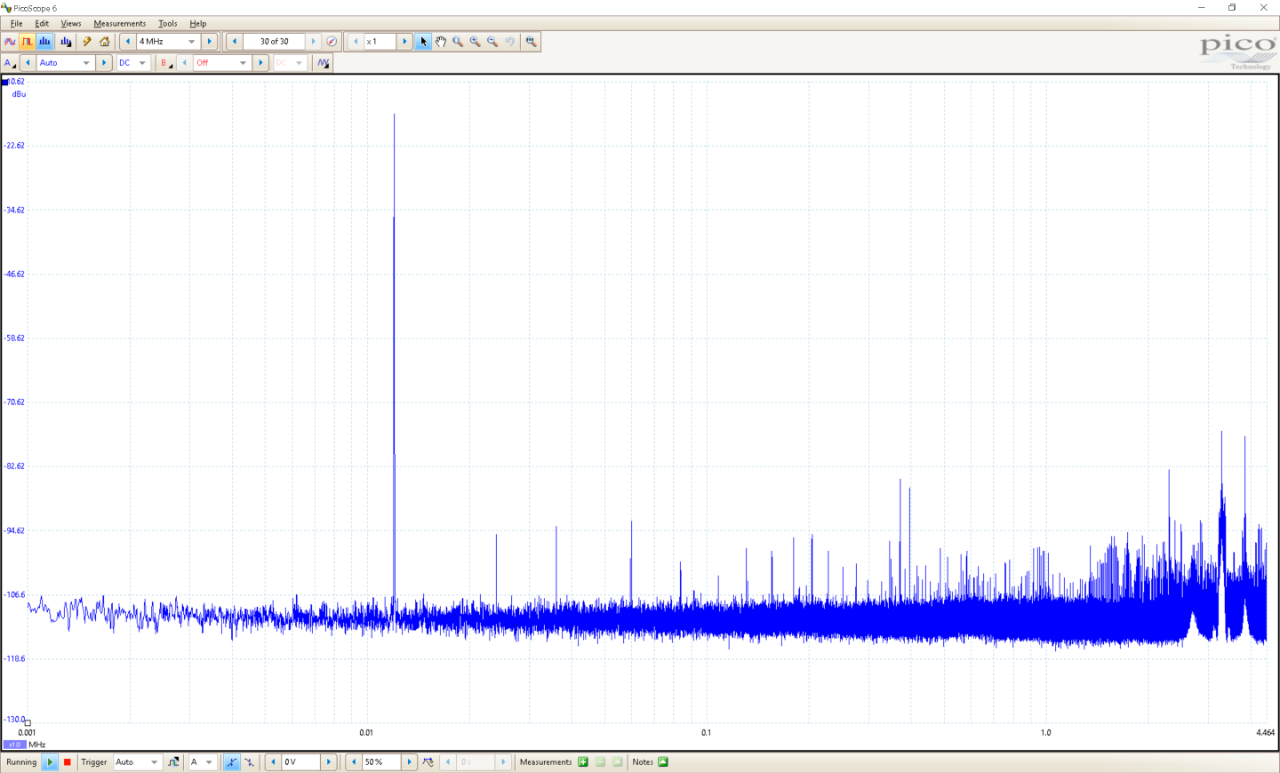Stop capture with red square button
The image size is (1280, 773).
click(67, 762)
